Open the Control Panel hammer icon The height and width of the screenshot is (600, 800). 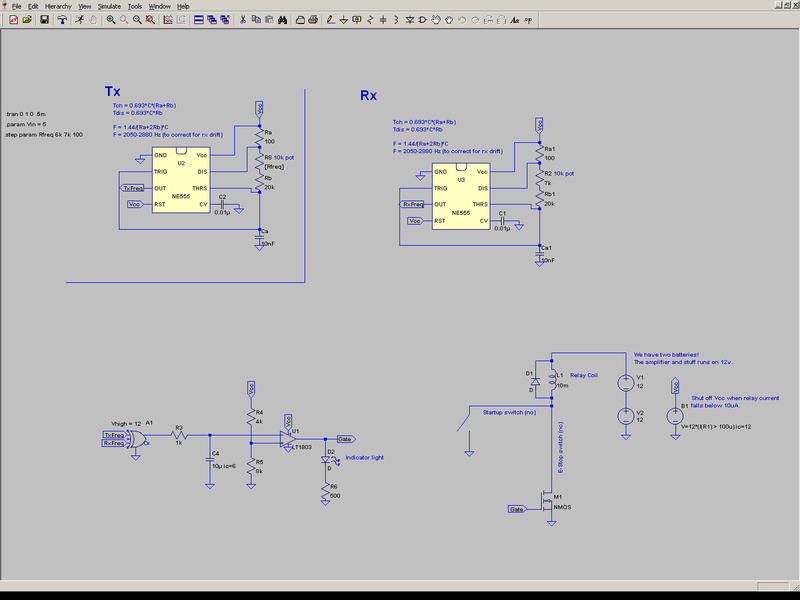[x=61, y=20]
